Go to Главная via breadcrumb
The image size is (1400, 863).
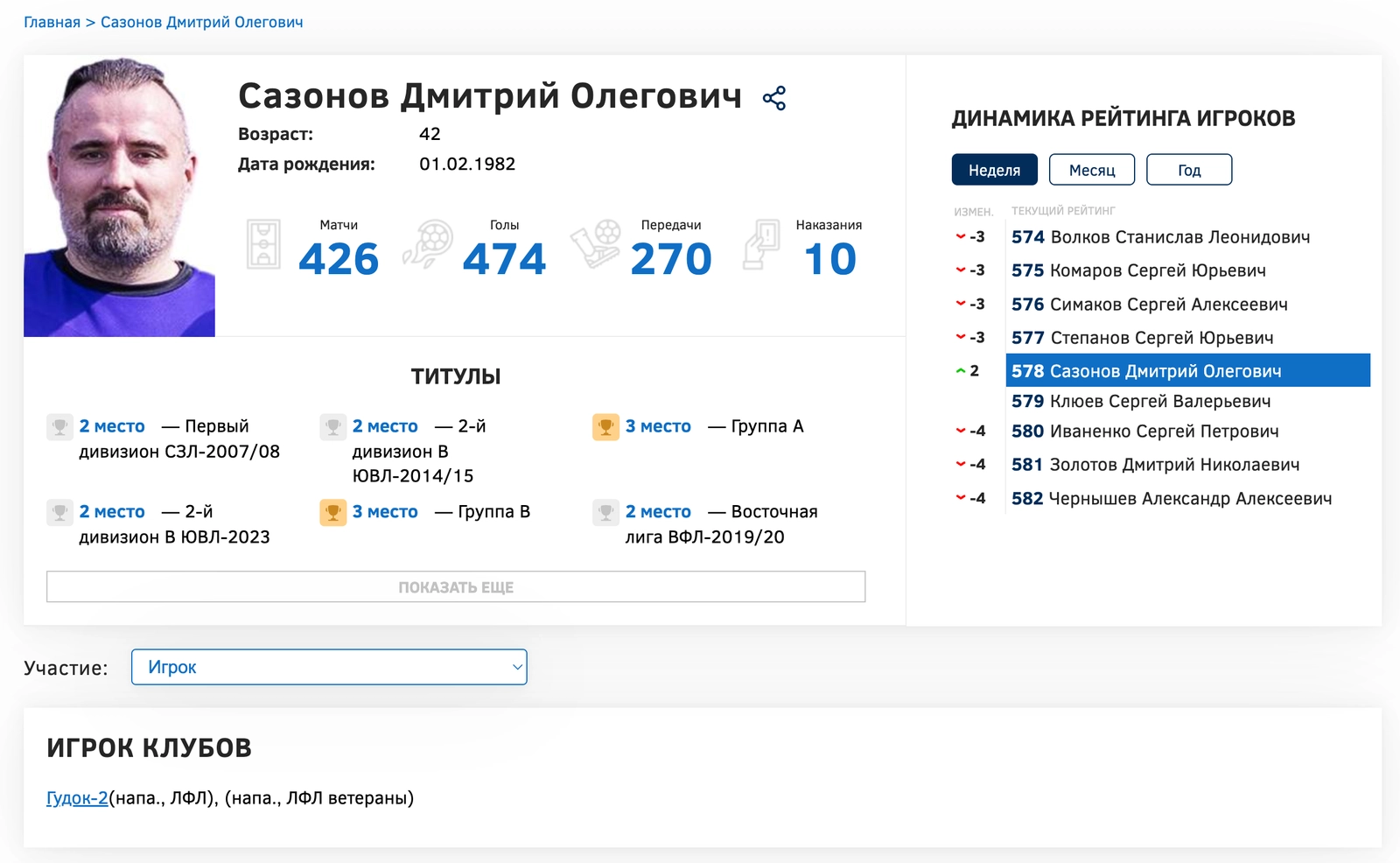click(x=52, y=22)
